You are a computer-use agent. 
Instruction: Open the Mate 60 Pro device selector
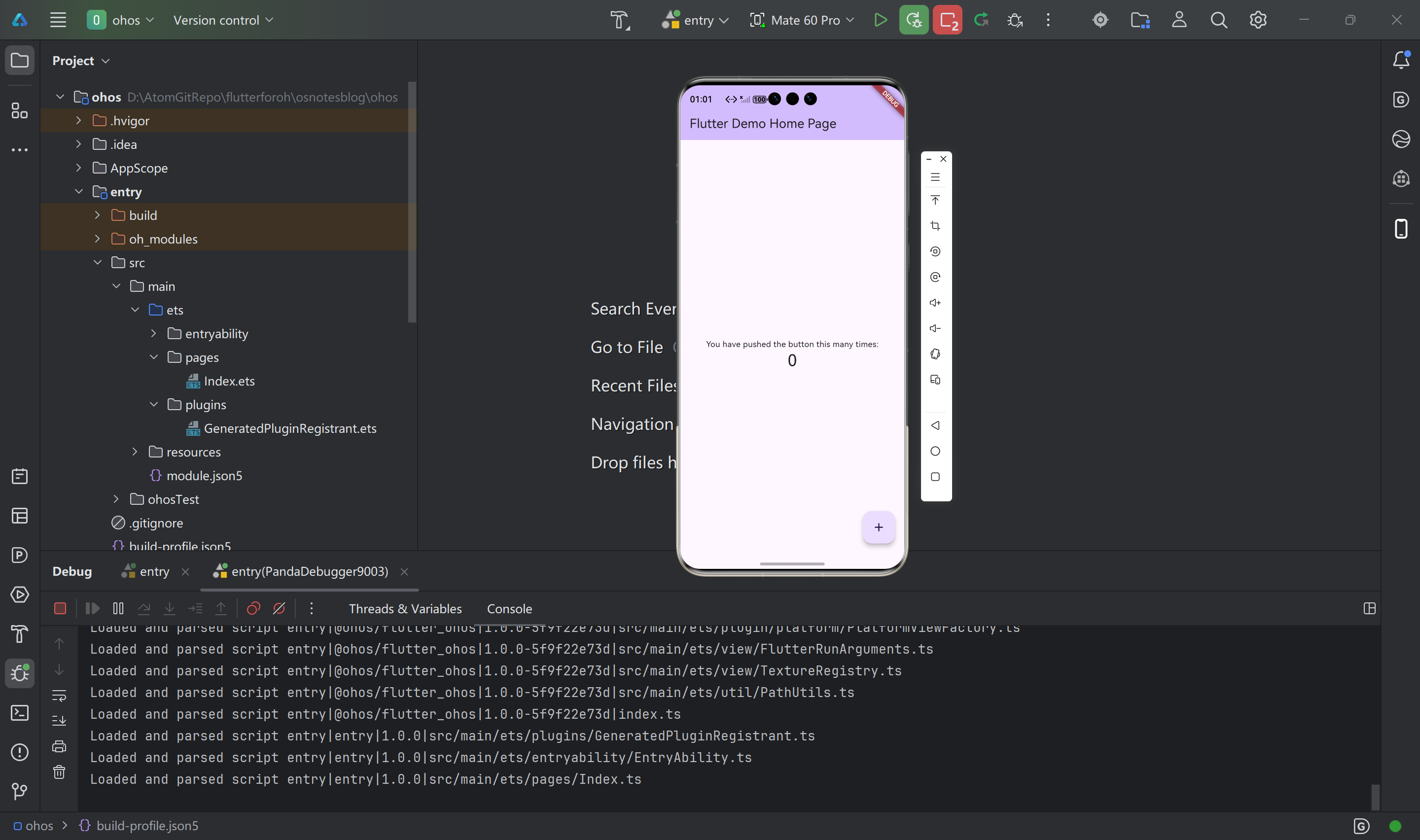coord(801,20)
